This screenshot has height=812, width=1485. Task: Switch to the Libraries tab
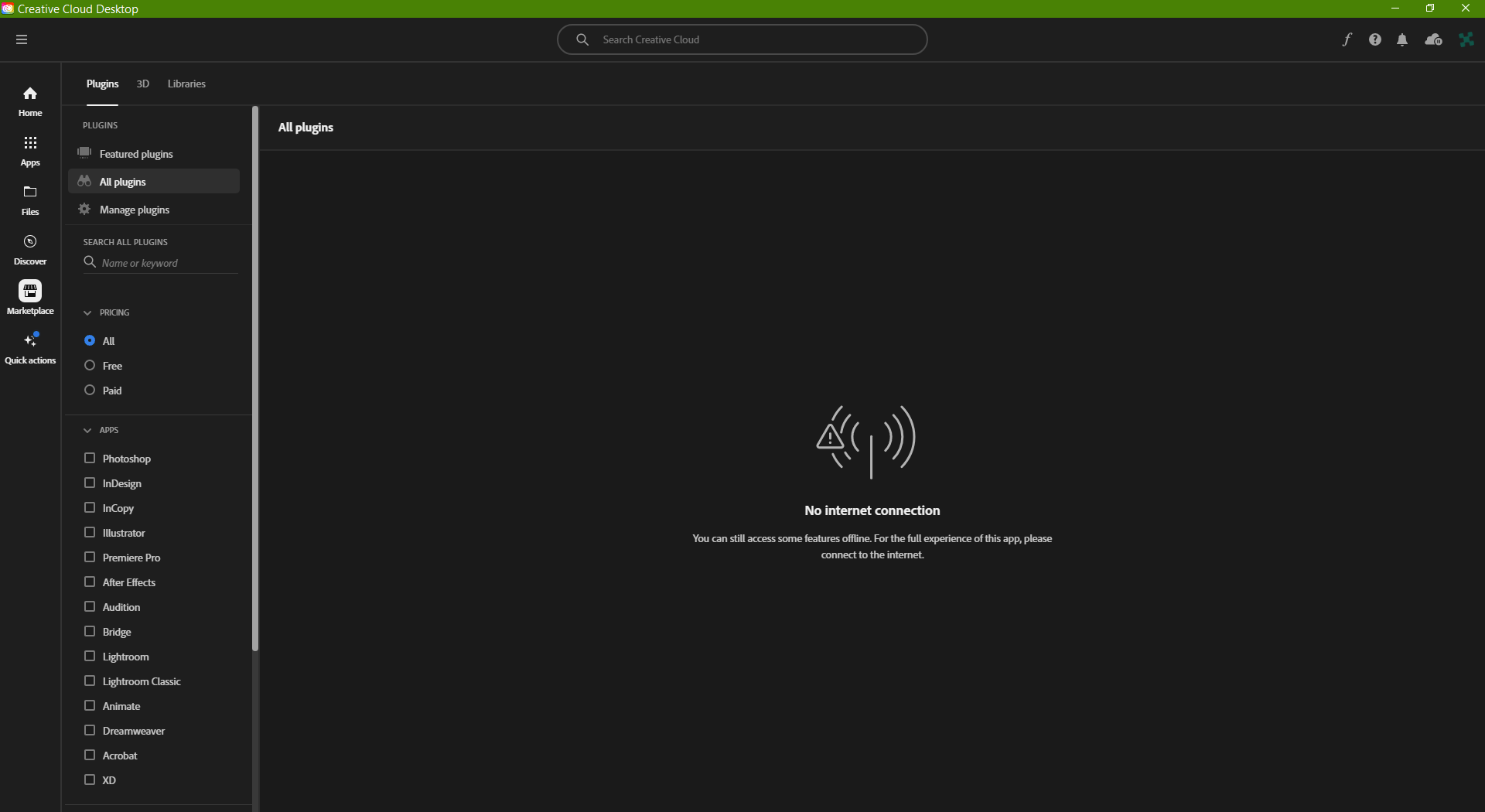click(186, 84)
